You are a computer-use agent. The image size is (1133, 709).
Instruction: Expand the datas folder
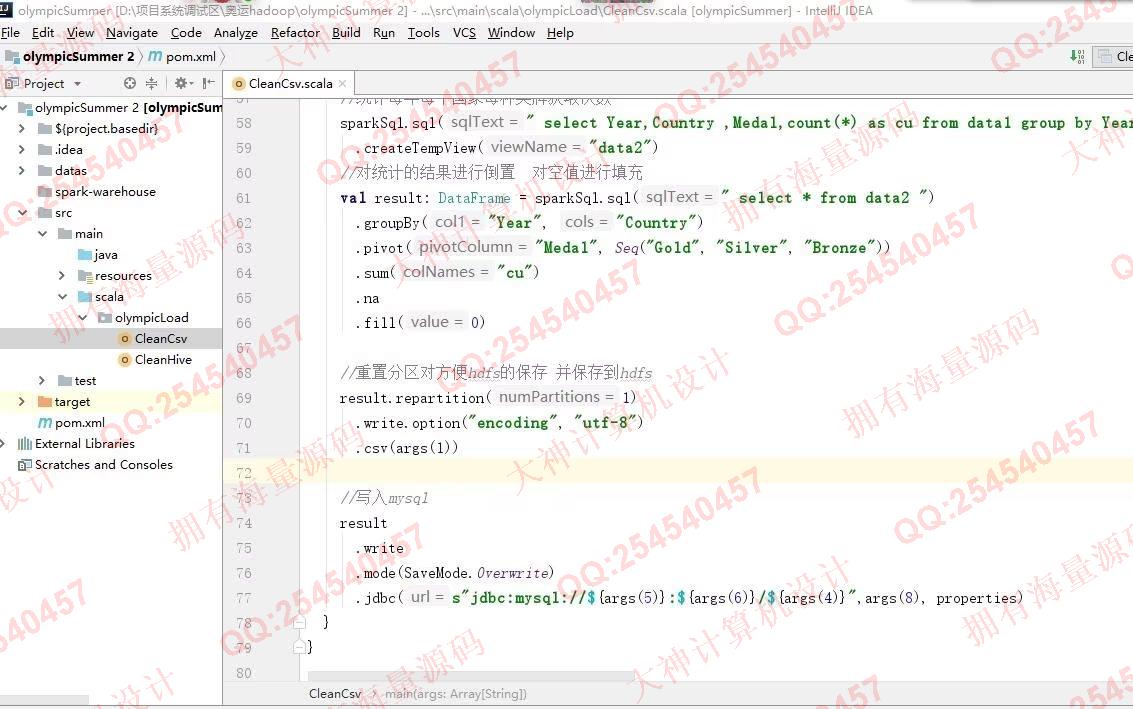coord(22,171)
